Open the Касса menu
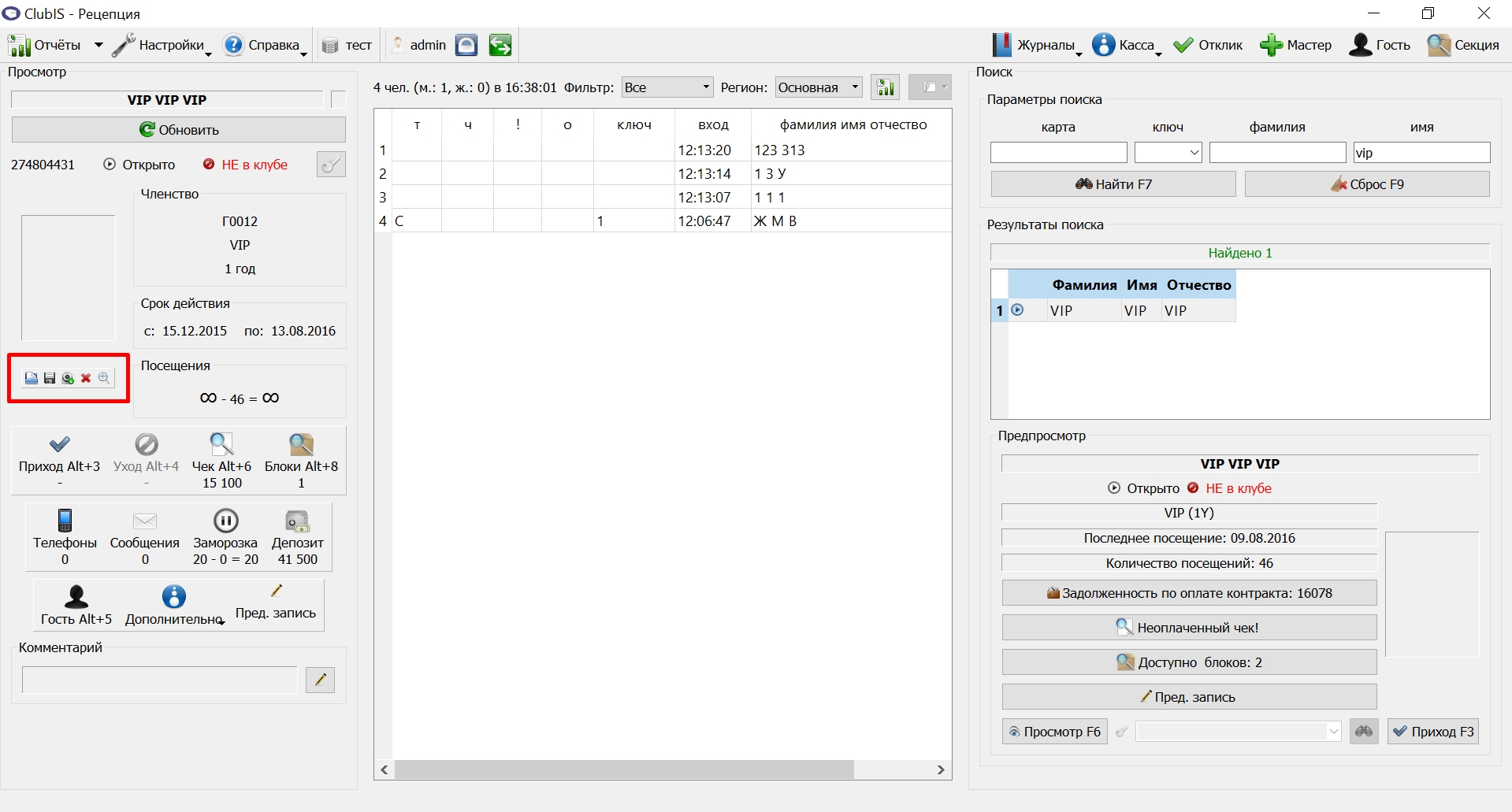This screenshot has width=1512, height=812. tap(1127, 45)
